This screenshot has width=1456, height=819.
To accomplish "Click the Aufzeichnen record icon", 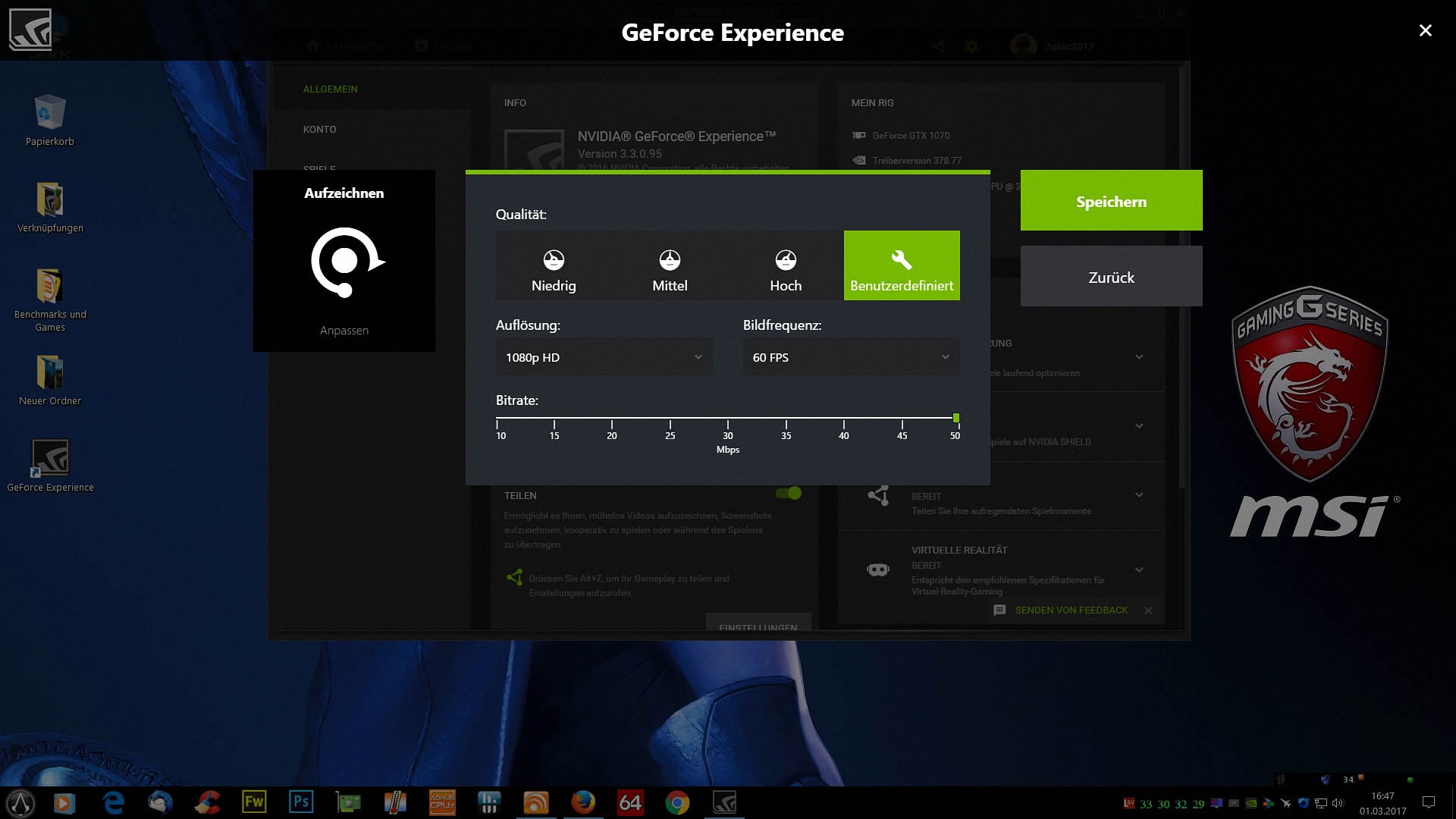I will coord(346,262).
